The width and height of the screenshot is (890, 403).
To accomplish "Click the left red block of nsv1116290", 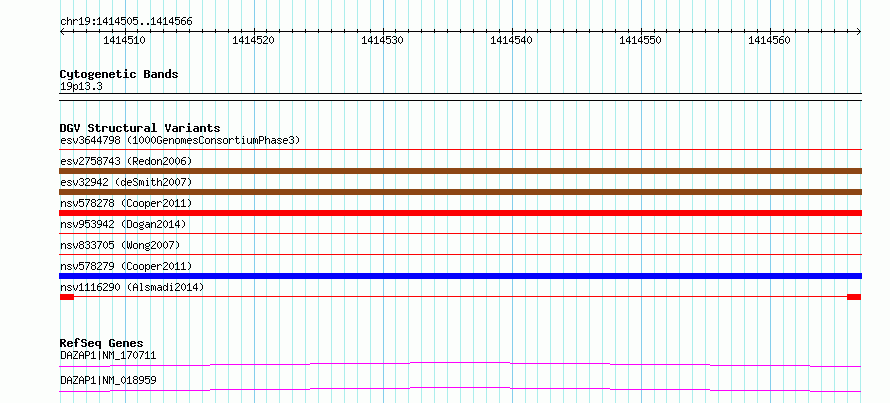I will 66,297.
